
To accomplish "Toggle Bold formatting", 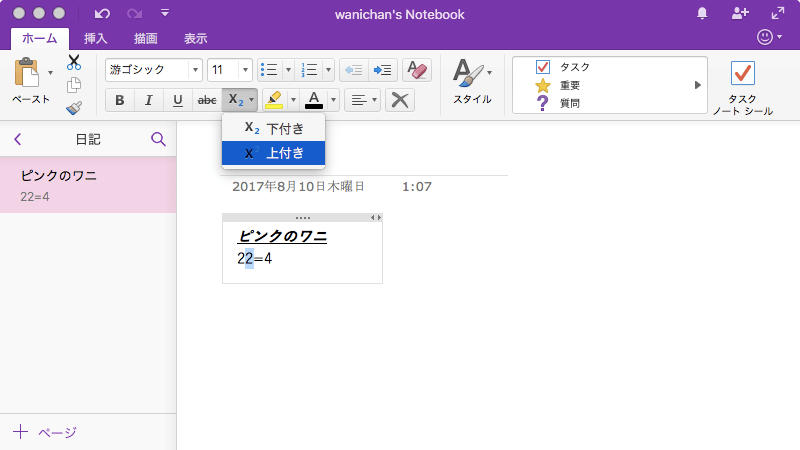I will [119, 100].
